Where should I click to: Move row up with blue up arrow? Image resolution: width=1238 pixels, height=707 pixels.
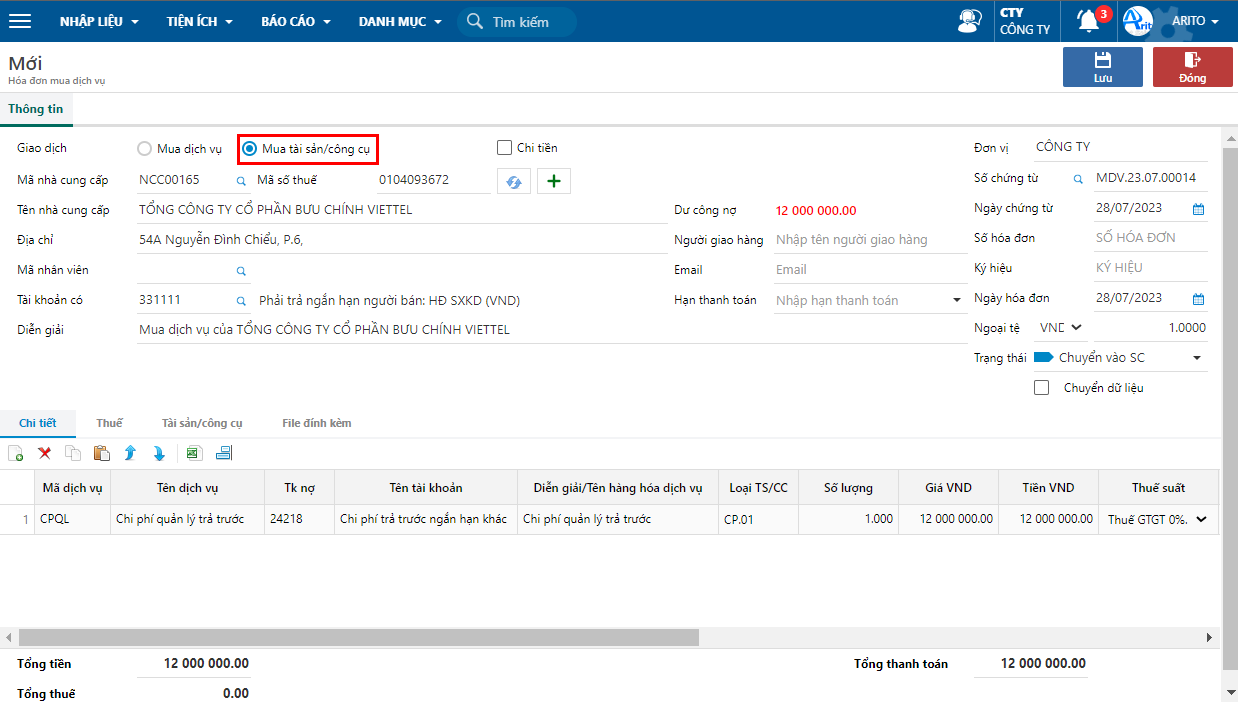point(130,453)
